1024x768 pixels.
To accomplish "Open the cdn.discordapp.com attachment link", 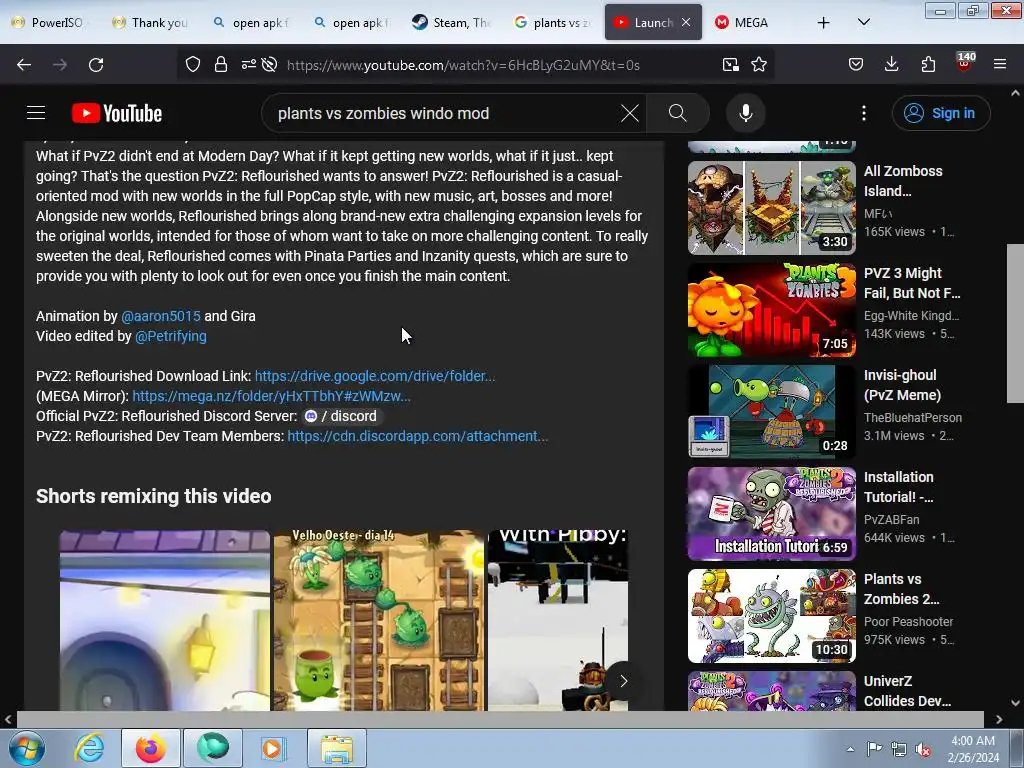I will pyautogui.click(x=418, y=436).
